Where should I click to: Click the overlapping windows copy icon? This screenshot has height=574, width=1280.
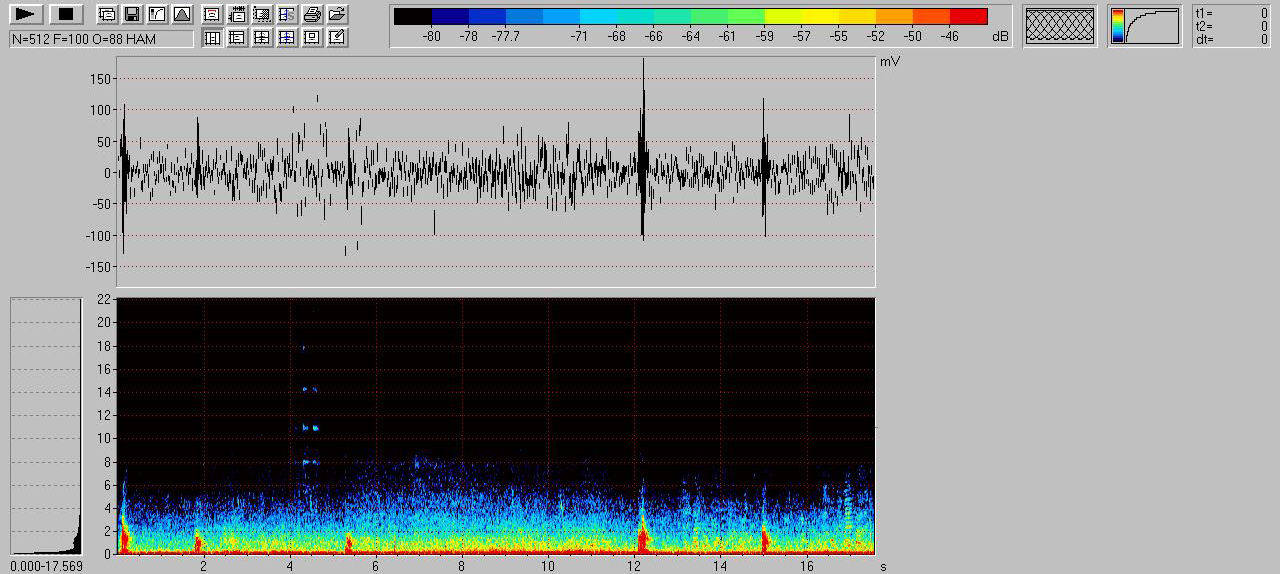(x=107, y=14)
